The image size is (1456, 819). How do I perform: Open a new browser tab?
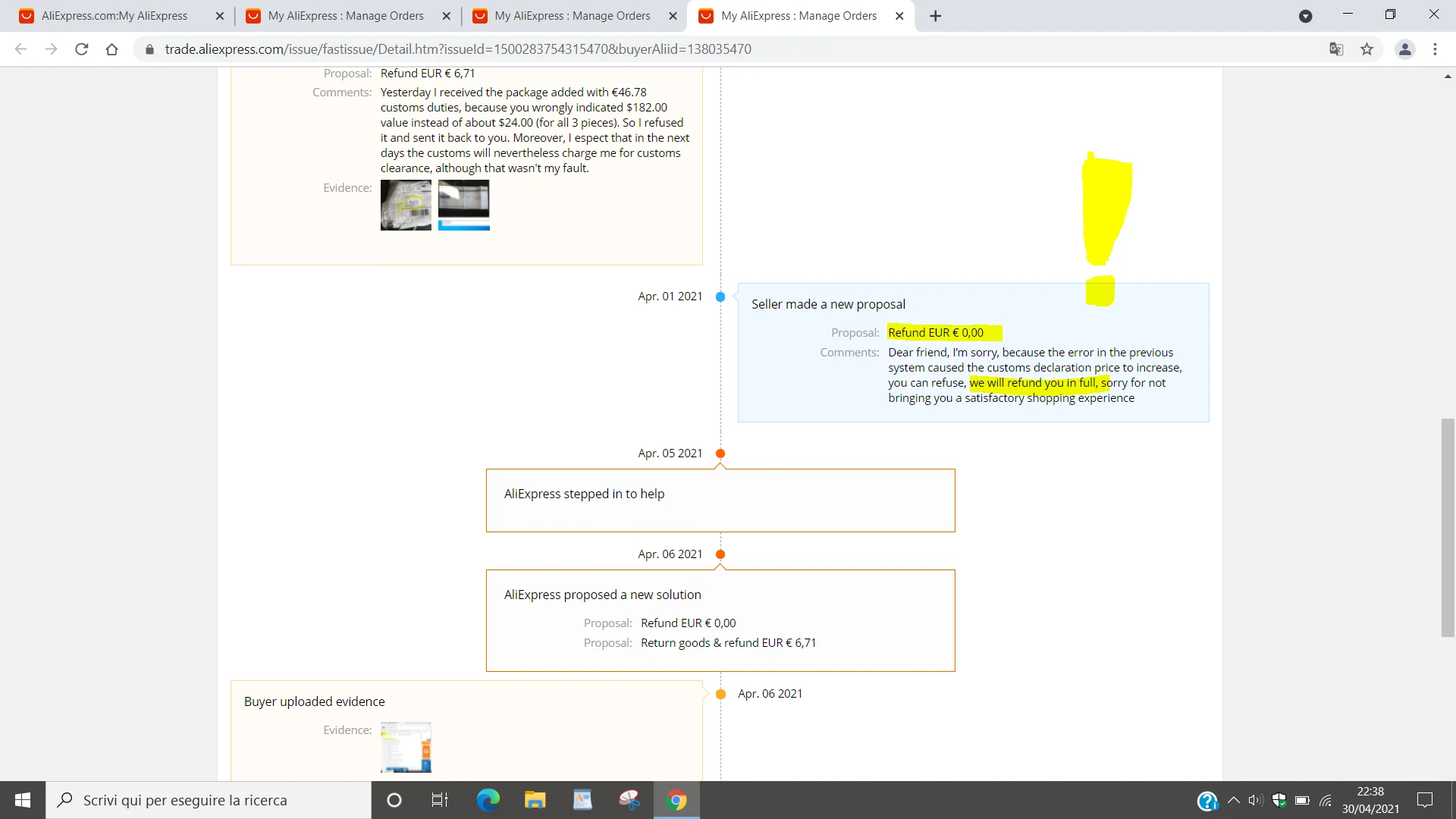936,16
